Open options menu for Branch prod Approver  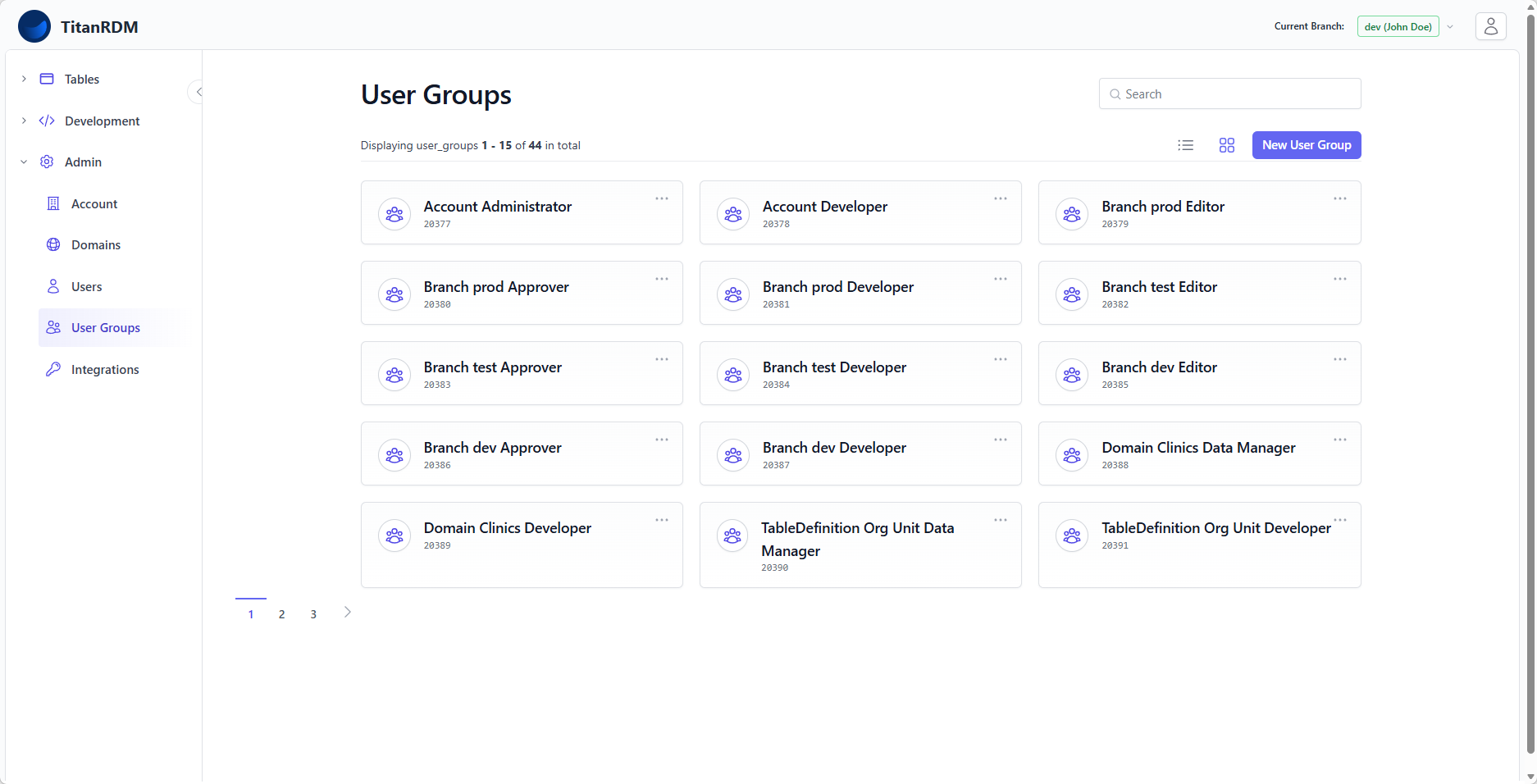pyautogui.click(x=662, y=279)
